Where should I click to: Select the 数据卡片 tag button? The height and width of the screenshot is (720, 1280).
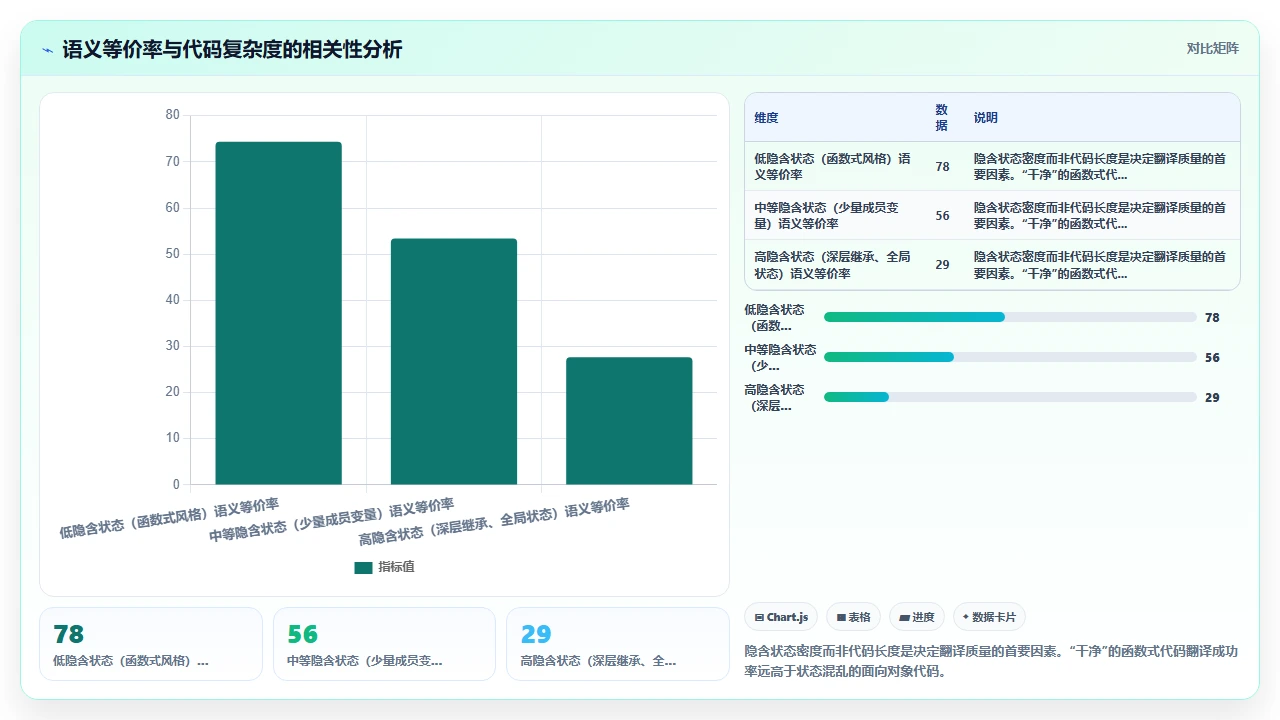click(x=989, y=617)
